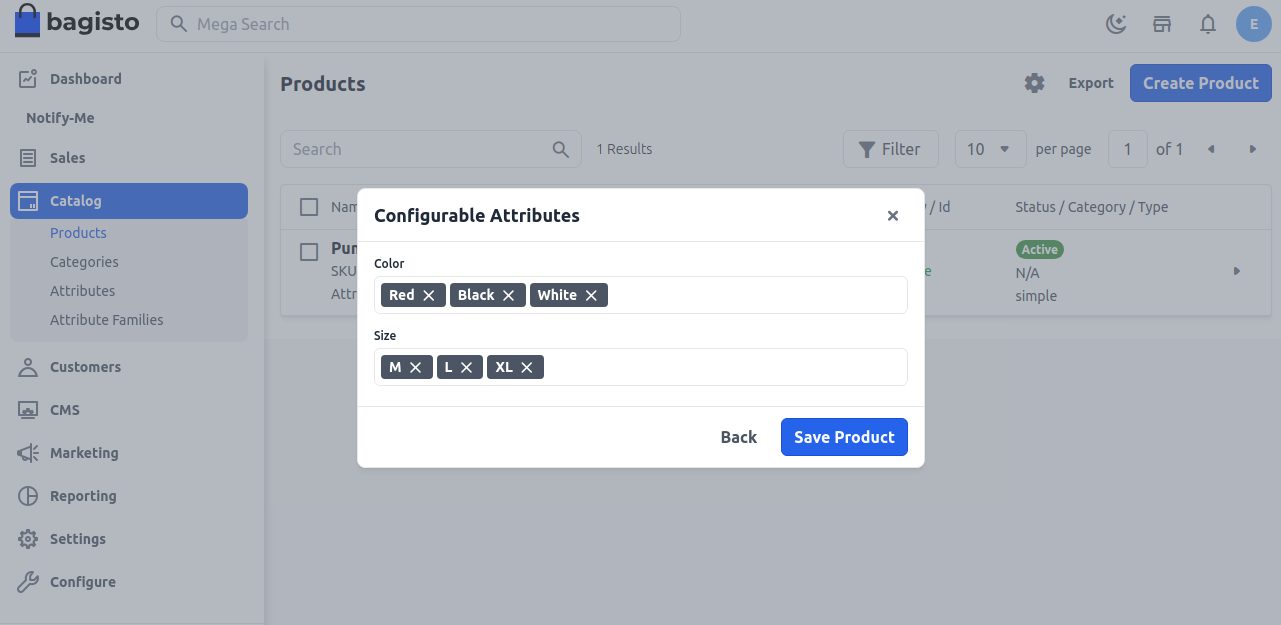This screenshot has width=1281, height=625.
Task: Click the Save Product button
Action: click(844, 437)
